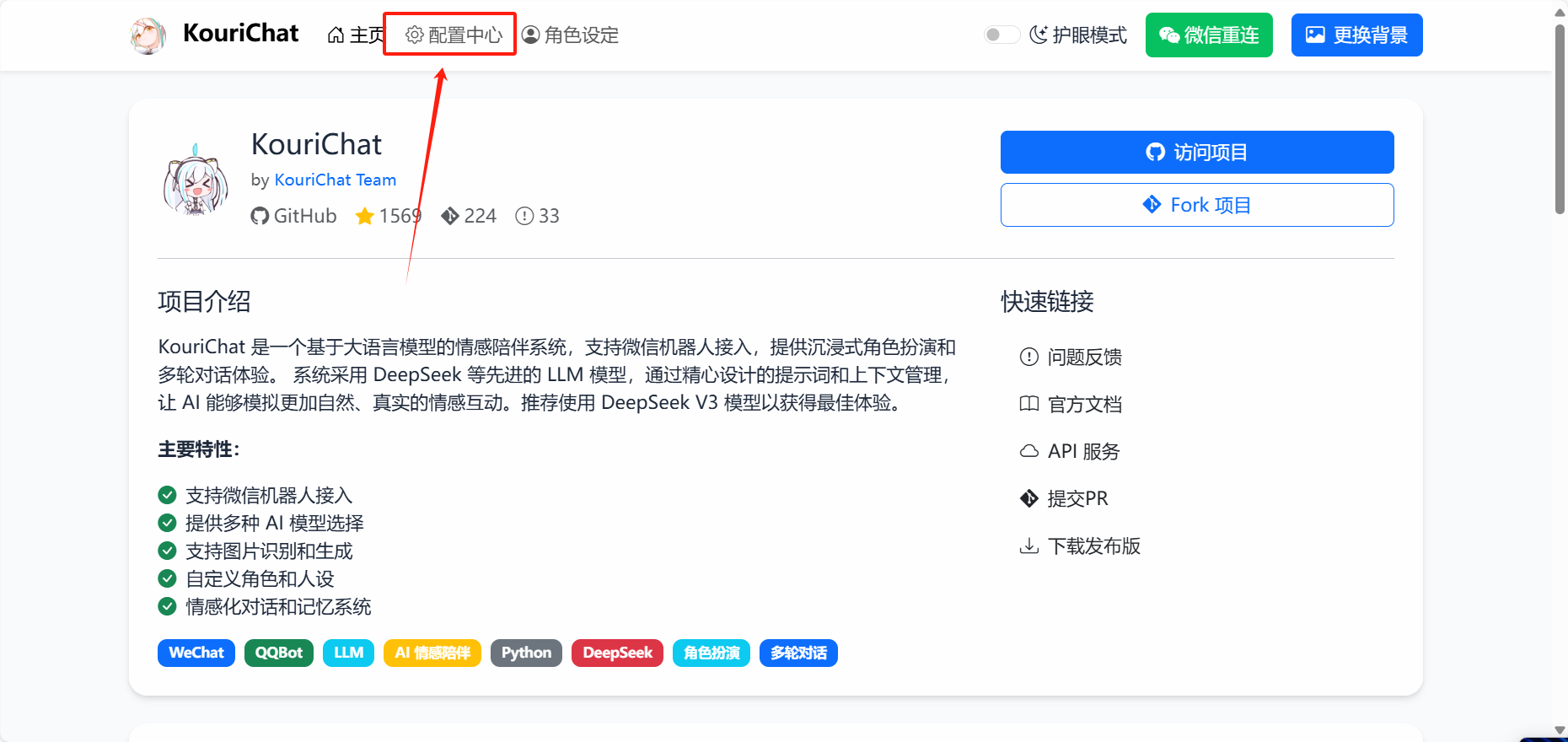1568x742 pixels.
Task: Click the git icon beside 提交PR
Action: [1029, 498]
